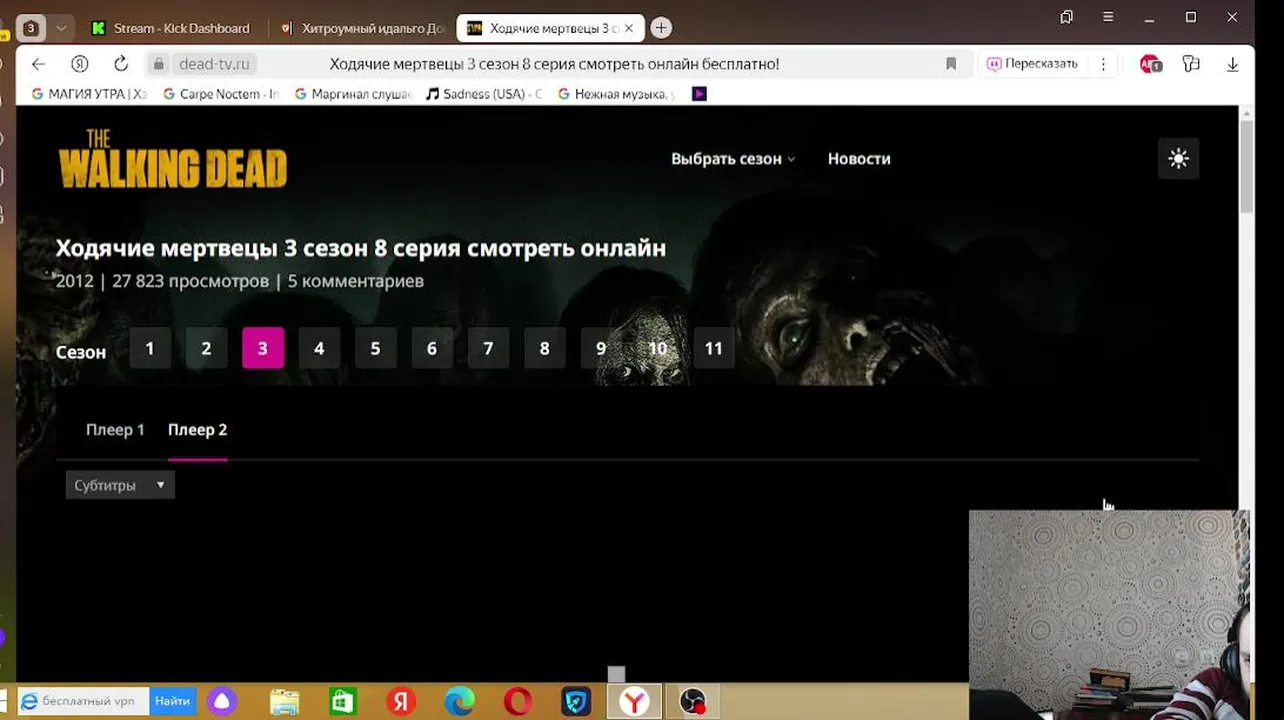
Task: Open the browser side panel icon in title bar
Action: tap(1066, 17)
